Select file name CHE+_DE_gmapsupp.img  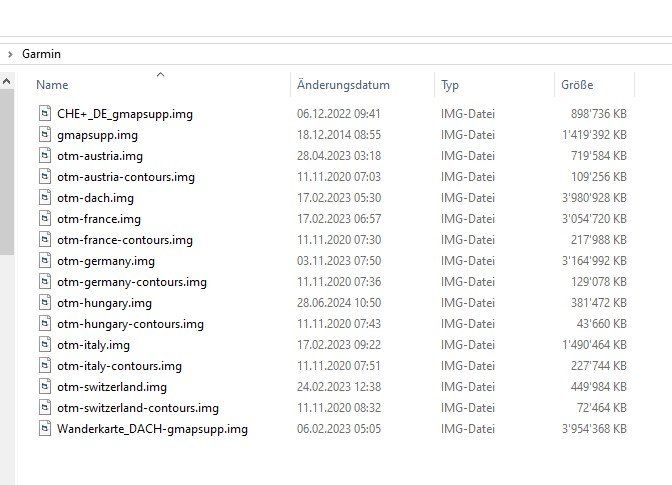[125, 114]
